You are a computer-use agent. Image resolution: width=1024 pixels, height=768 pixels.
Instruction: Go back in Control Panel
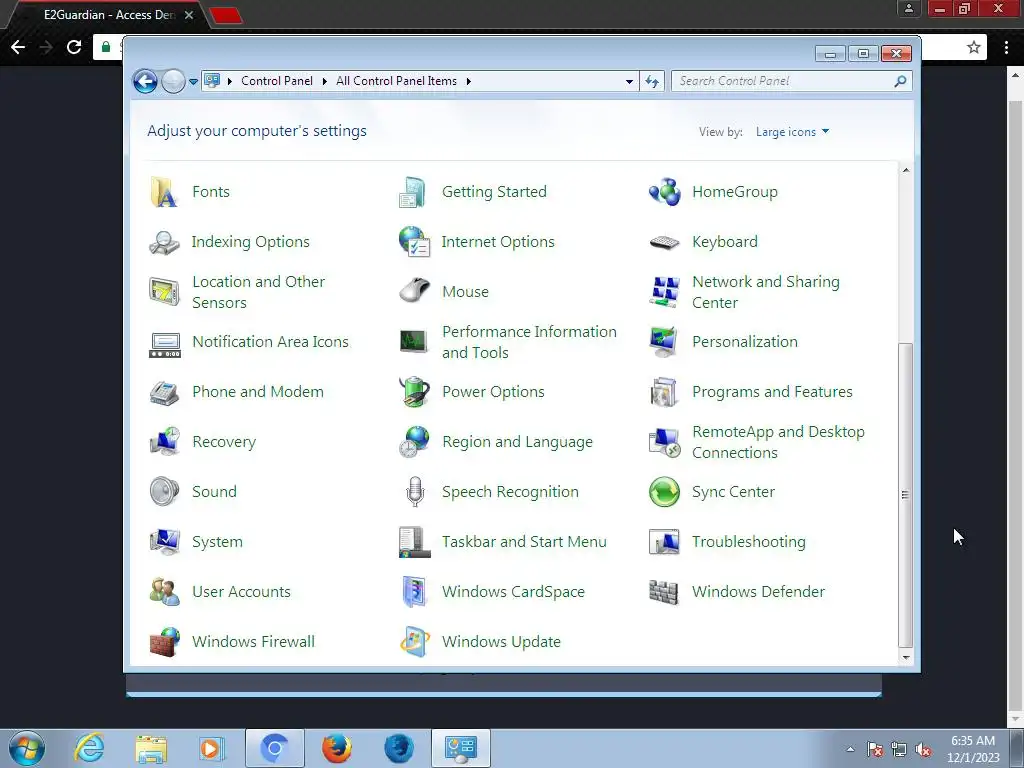(x=145, y=82)
